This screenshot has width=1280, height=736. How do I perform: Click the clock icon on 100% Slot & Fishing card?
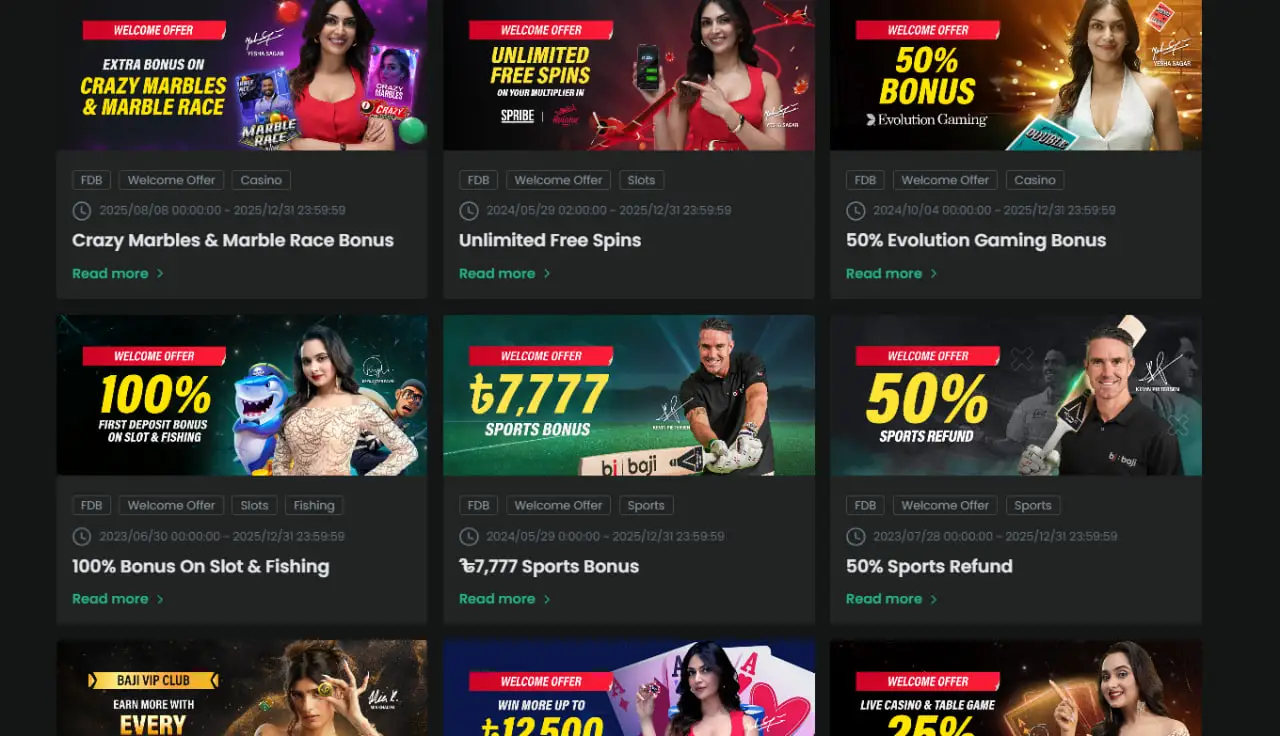click(81, 537)
